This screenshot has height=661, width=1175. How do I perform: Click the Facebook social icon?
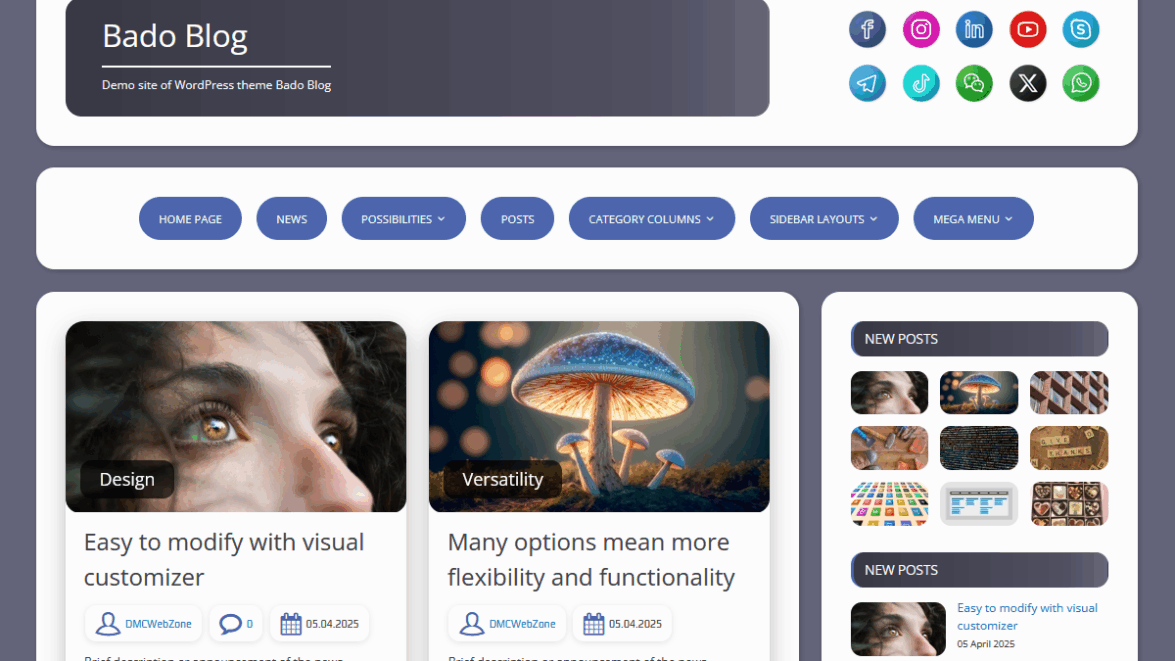point(867,29)
